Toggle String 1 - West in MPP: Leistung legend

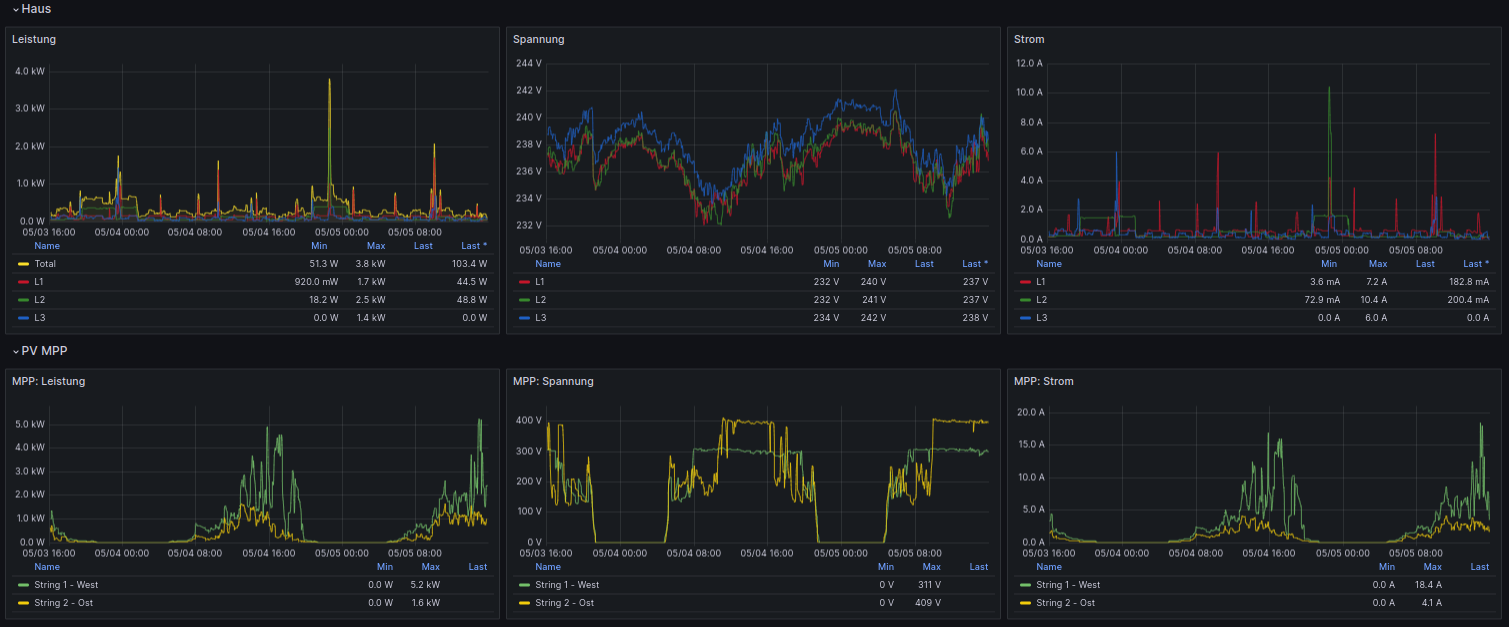[66, 585]
